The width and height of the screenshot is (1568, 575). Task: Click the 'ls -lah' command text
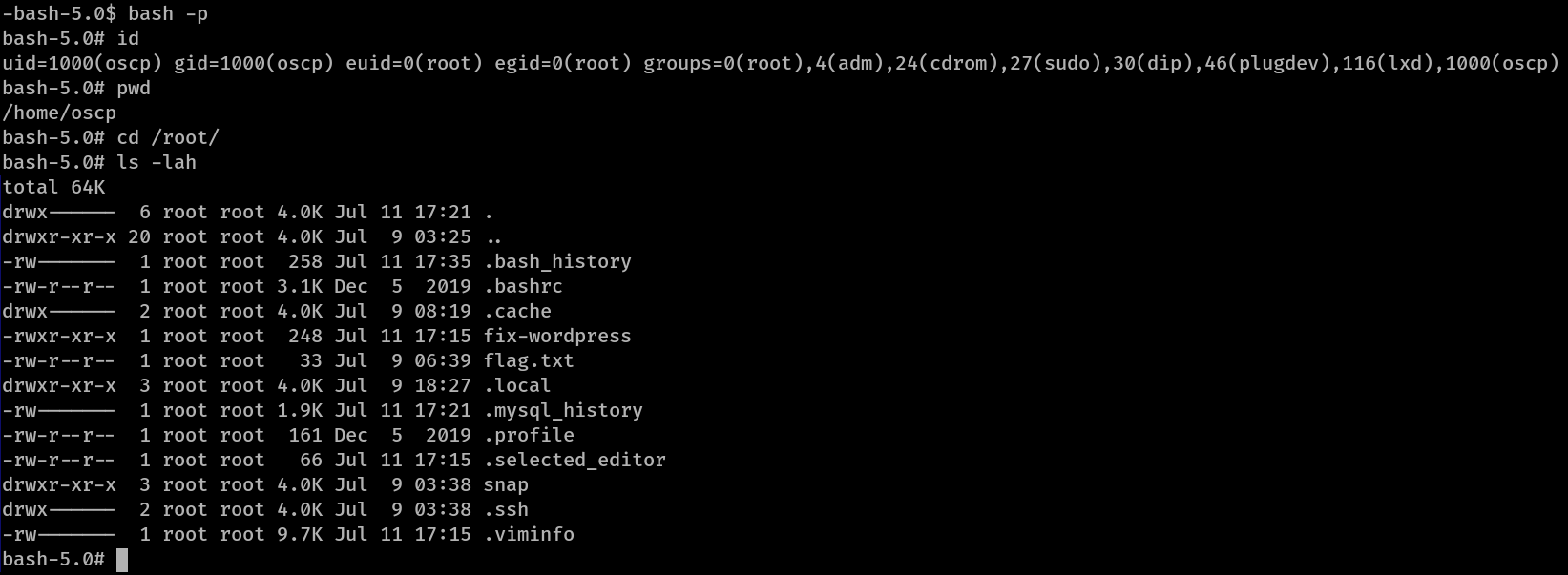tap(157, 163)
